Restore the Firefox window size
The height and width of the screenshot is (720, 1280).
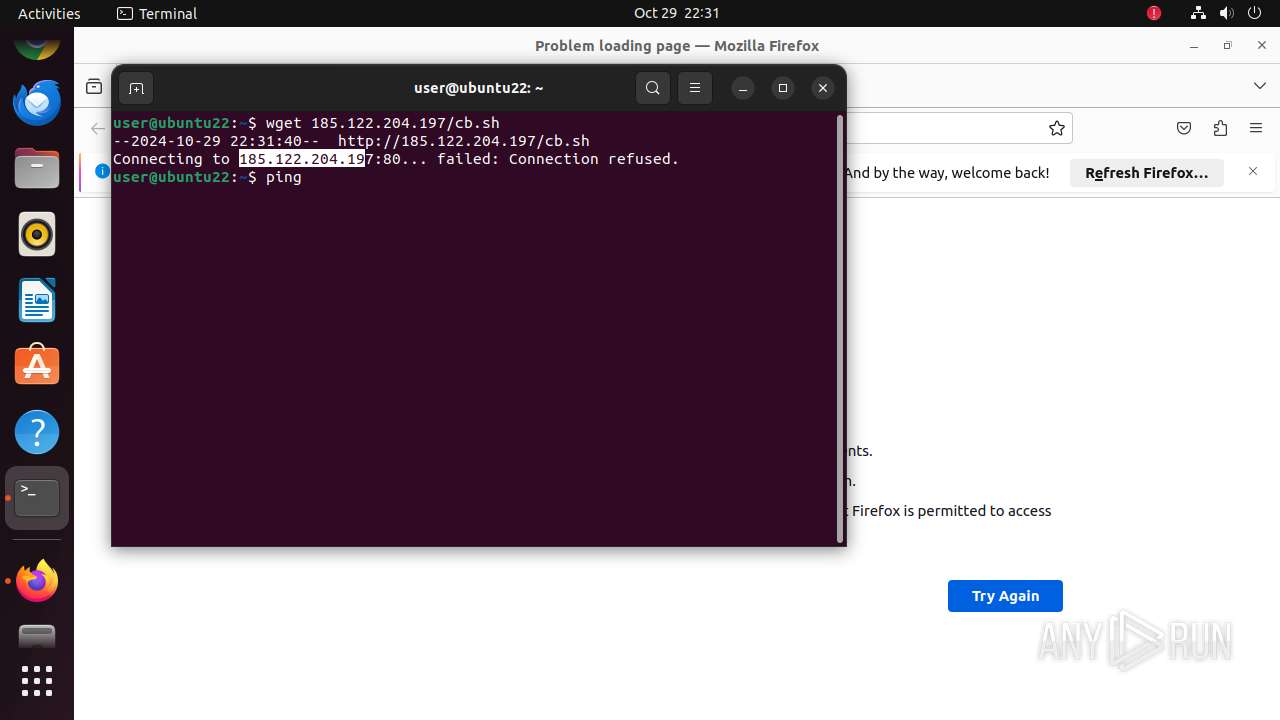point(1227,46)
